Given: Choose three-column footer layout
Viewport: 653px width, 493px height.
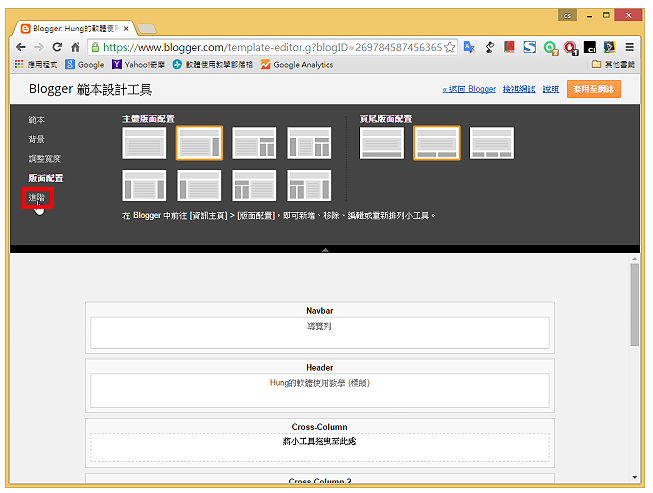Looking at the screenshot, I should click(x=492, y=143).
